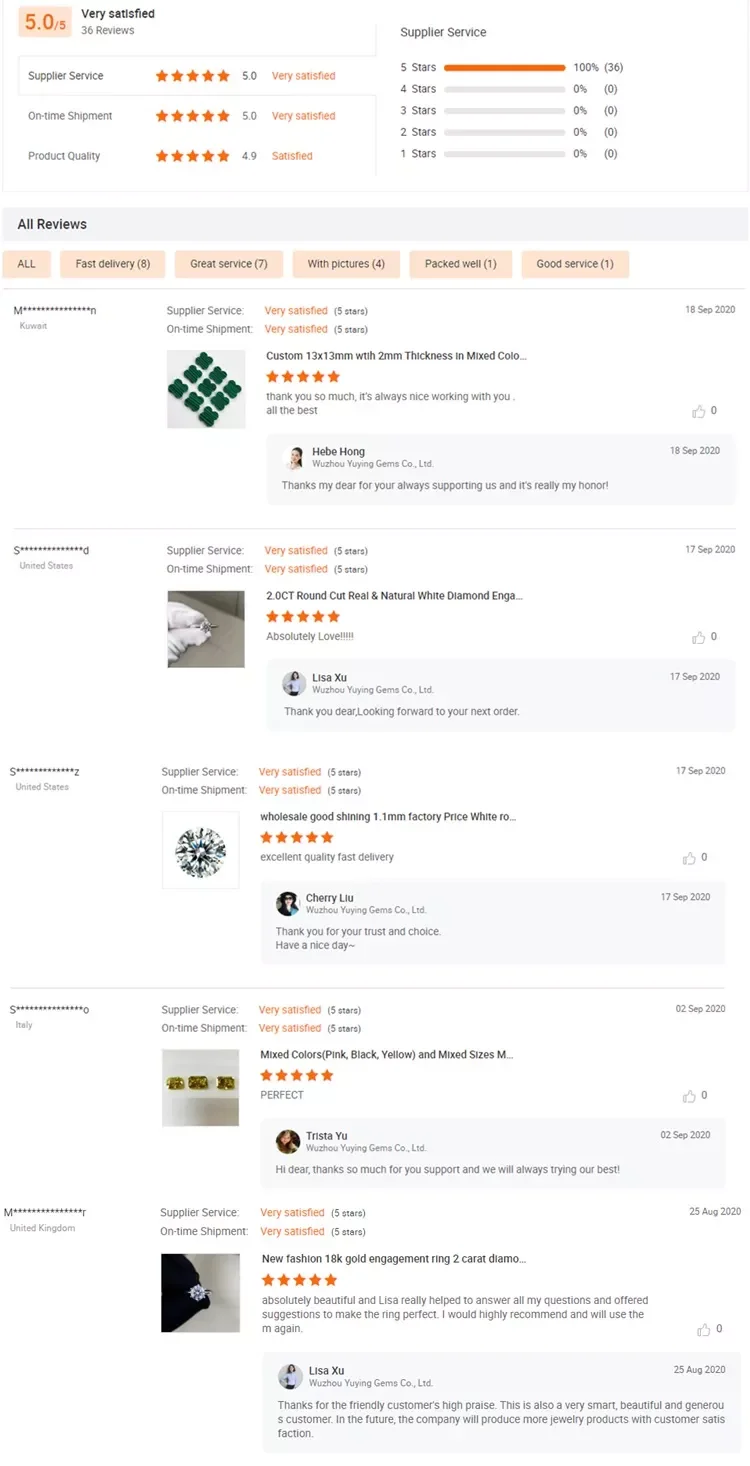Open the yellow gemstones review photo
The height and width of the screenshot is (1466, 750).
[200, 1087]
